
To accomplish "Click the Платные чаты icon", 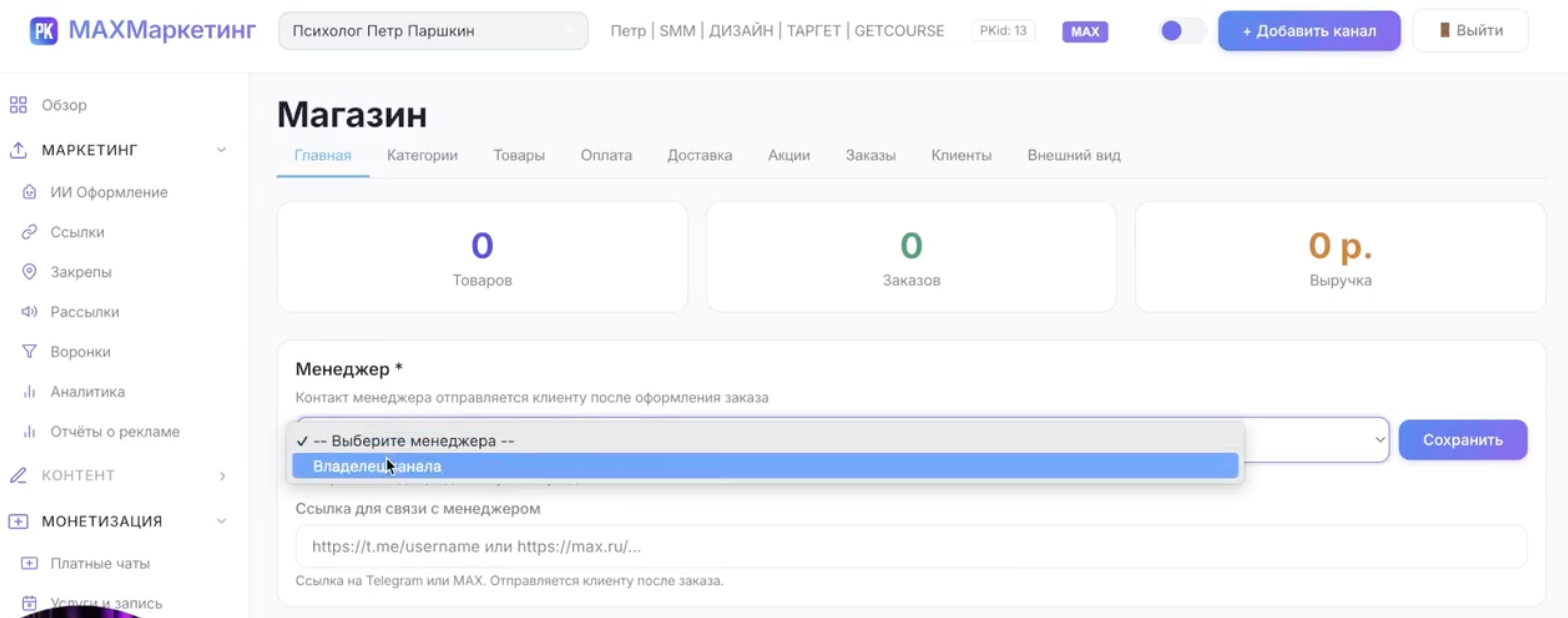I will (x=29, y=563).
